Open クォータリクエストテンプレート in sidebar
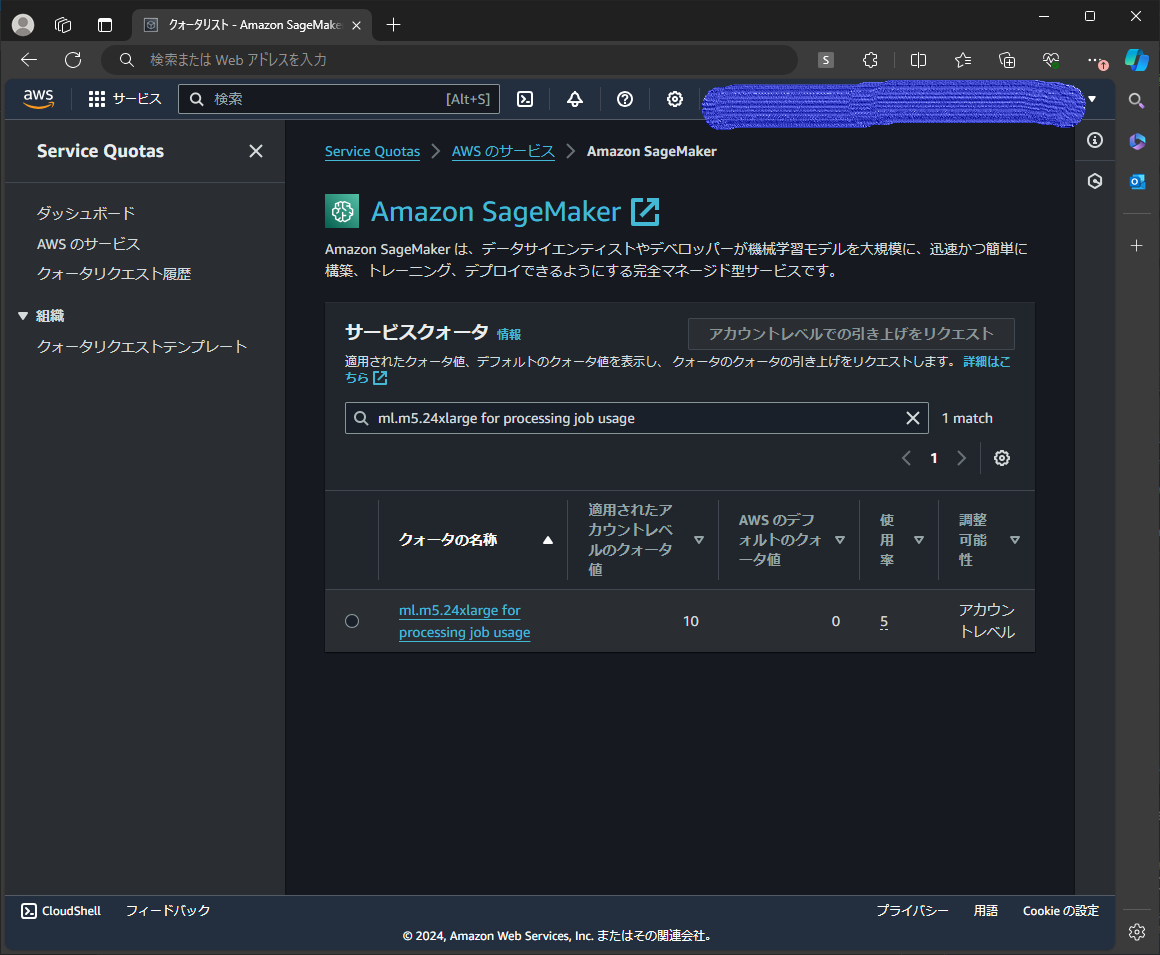Image resolution: width=1160 pixels, height=955 pixels. pyautogui.click(x=142, y=347)
